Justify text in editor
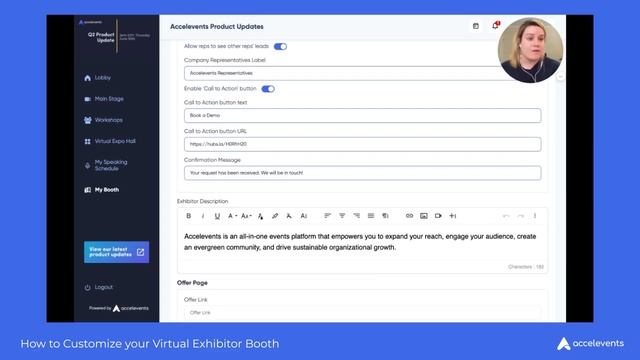Image resolution: width=640 pixels, height=360 pixels. pyautogui.click(x=371, y=216)
